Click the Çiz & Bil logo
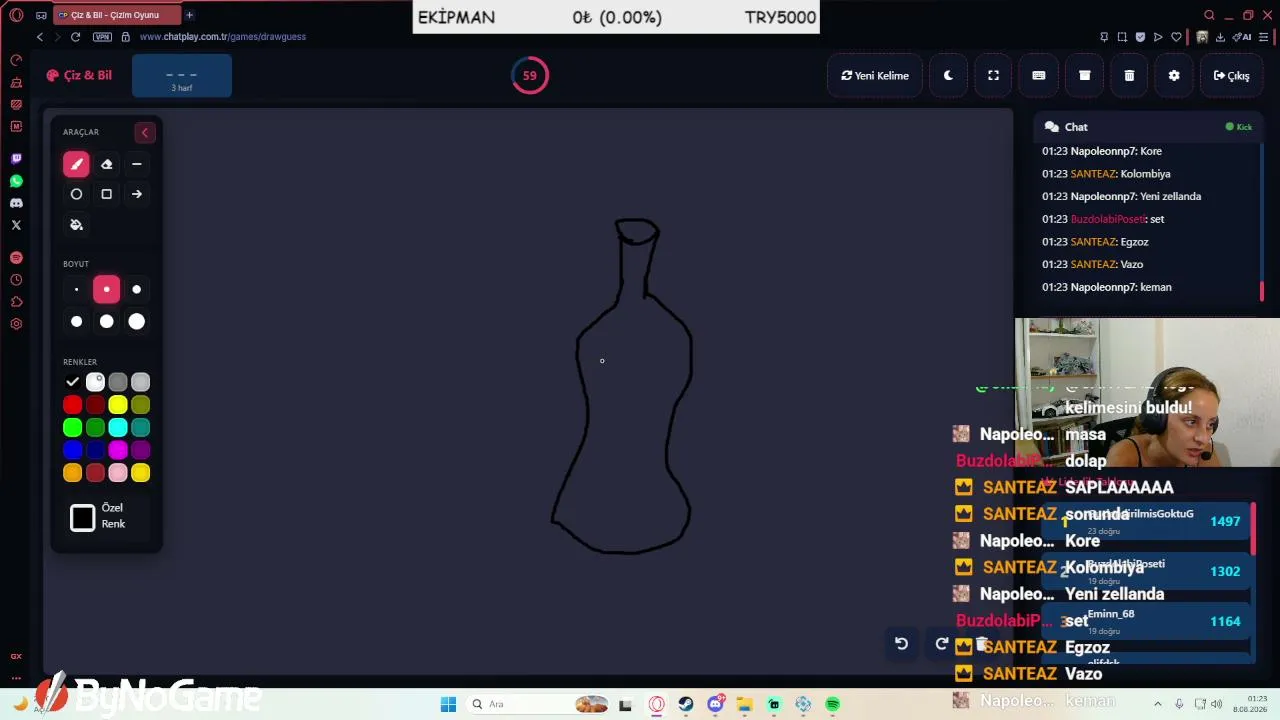 pyautogui.click(x=79, y=75)
